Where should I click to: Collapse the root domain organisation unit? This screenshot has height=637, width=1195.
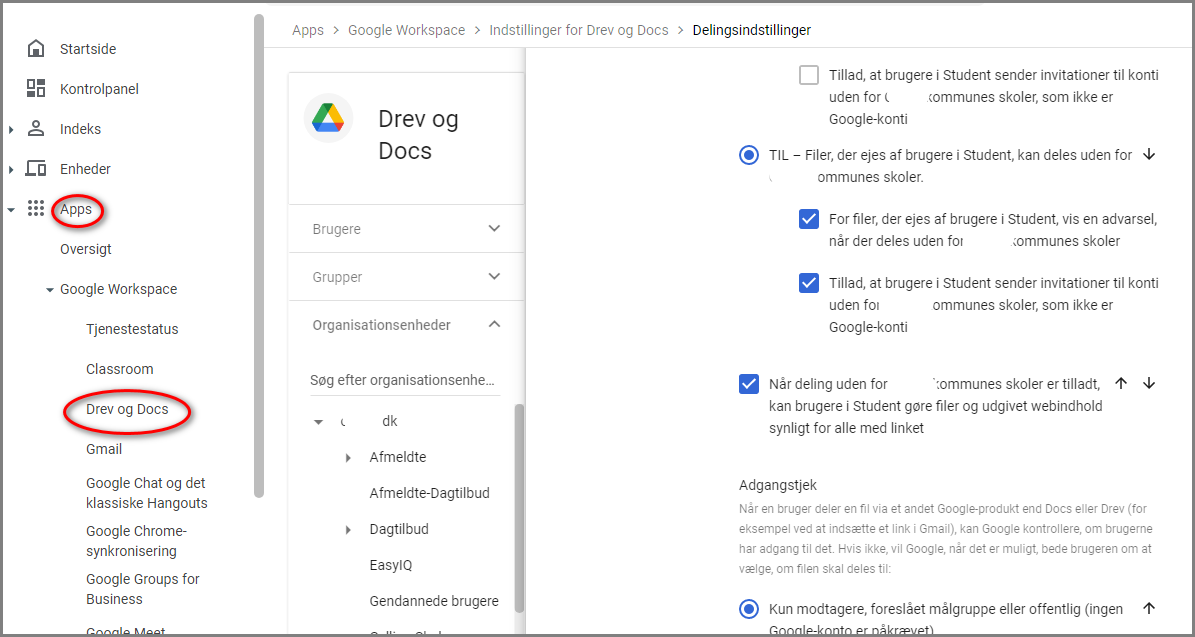click(x=319, y=422)
